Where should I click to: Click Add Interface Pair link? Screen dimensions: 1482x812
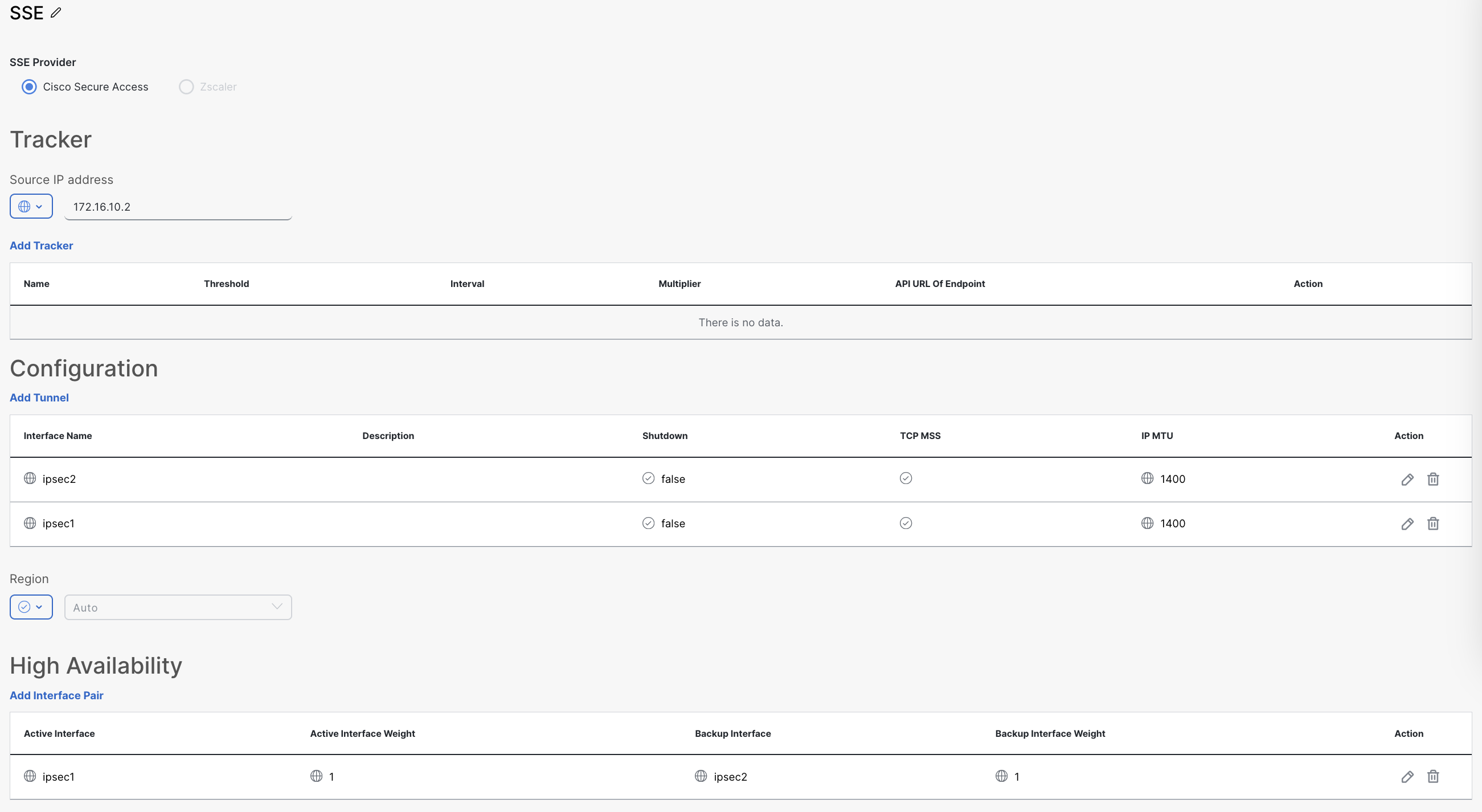coord(56,695)
